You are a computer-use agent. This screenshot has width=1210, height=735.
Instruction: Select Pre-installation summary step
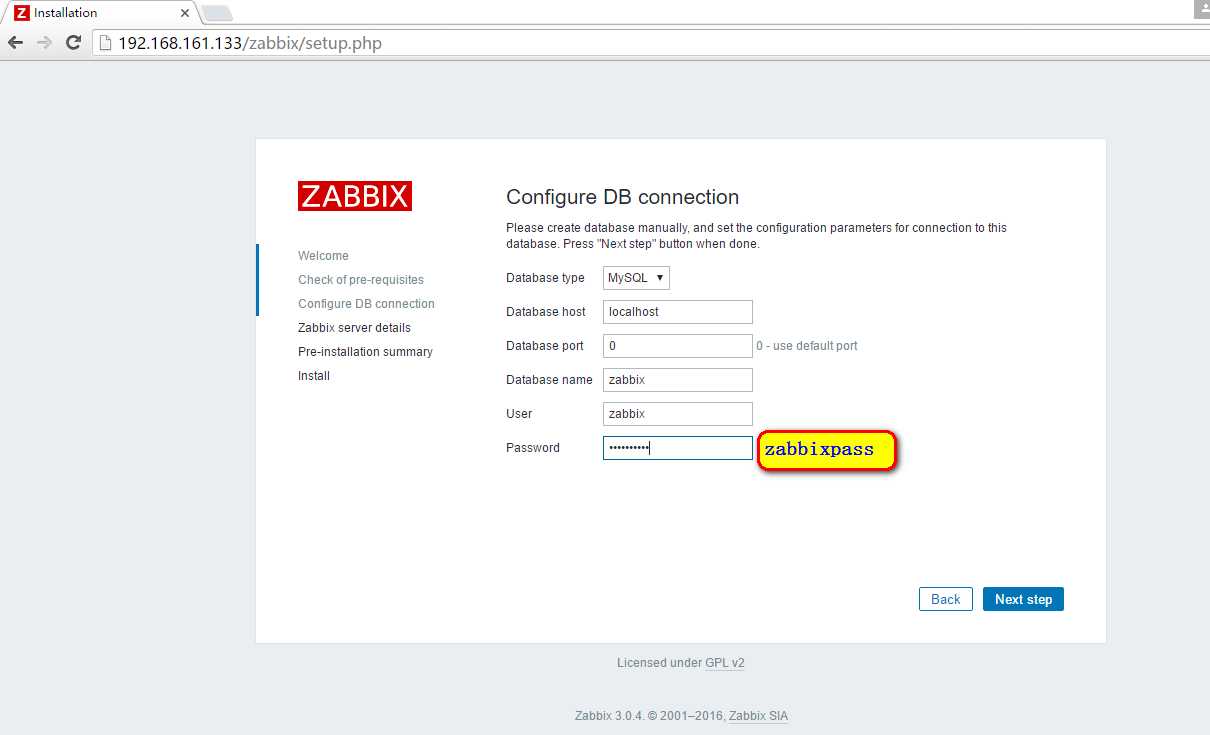pos(365,352)
